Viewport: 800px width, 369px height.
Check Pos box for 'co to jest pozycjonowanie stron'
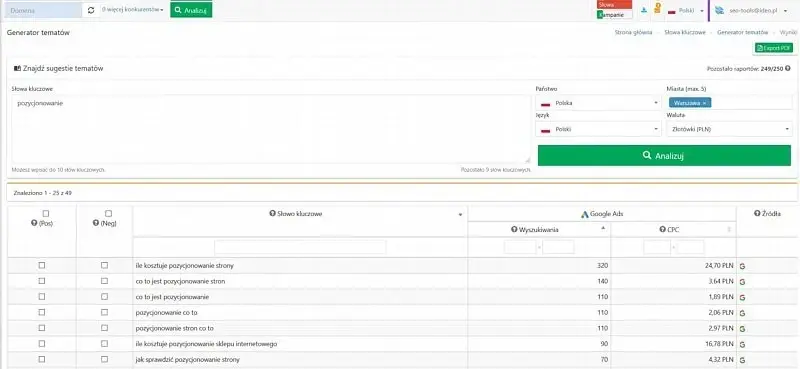42,281
